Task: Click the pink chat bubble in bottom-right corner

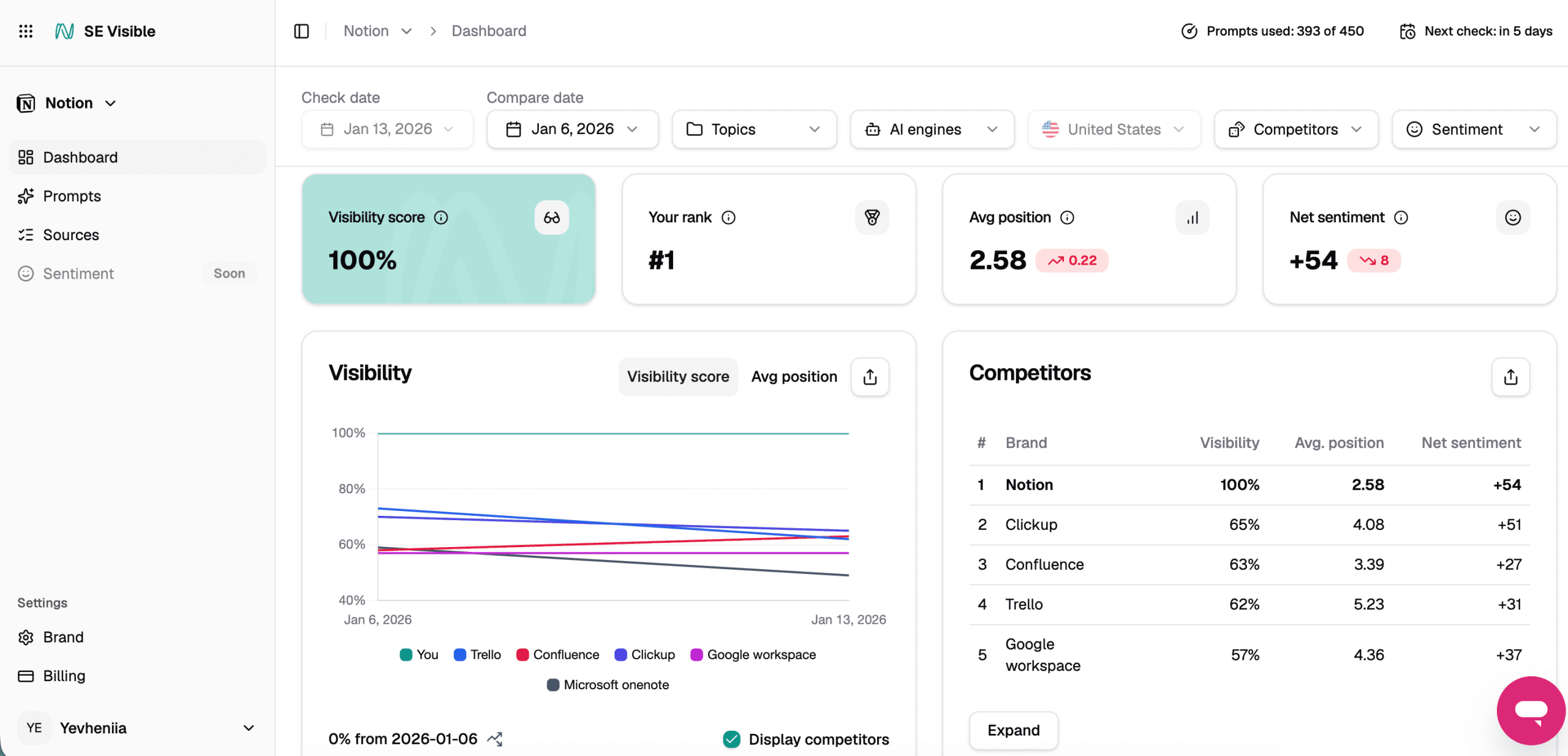Action: (1531, 711)
